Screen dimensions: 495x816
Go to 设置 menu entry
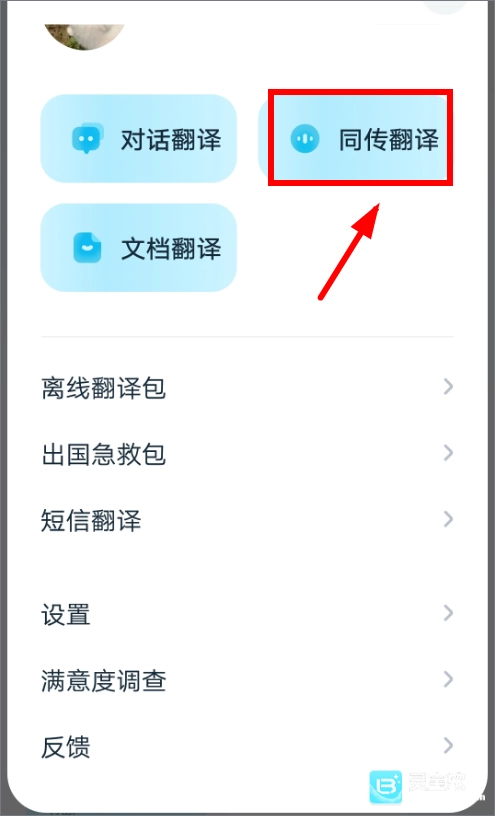pyautogui.click(x=247, y=614)
